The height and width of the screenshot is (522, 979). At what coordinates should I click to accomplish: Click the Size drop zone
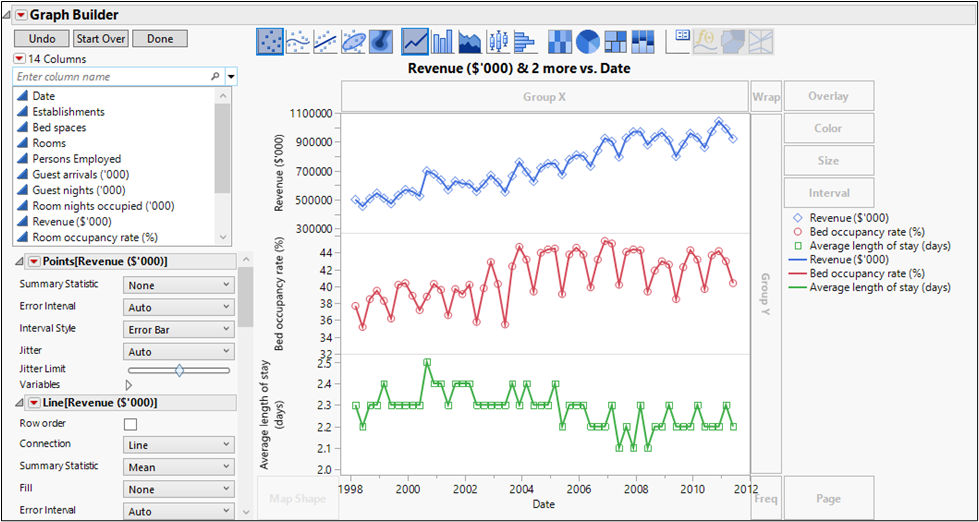(829, 160)
